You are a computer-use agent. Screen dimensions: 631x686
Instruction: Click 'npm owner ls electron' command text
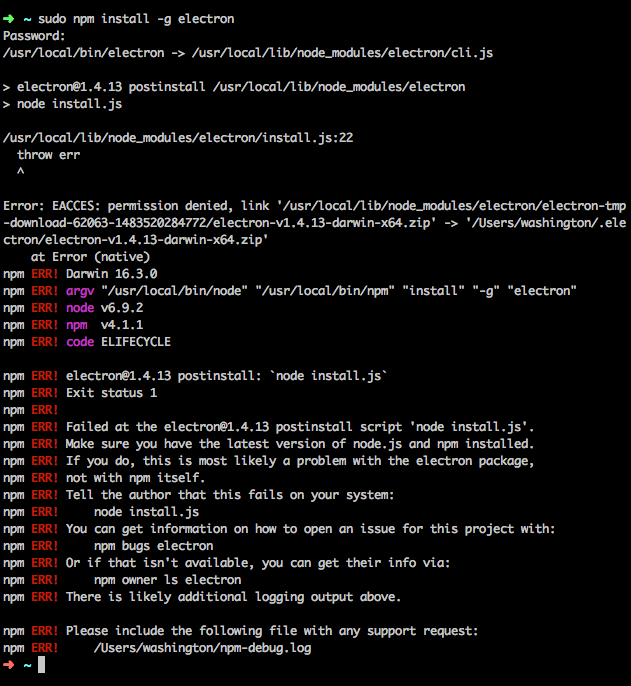pyautogui.click(x=168, y=580)
